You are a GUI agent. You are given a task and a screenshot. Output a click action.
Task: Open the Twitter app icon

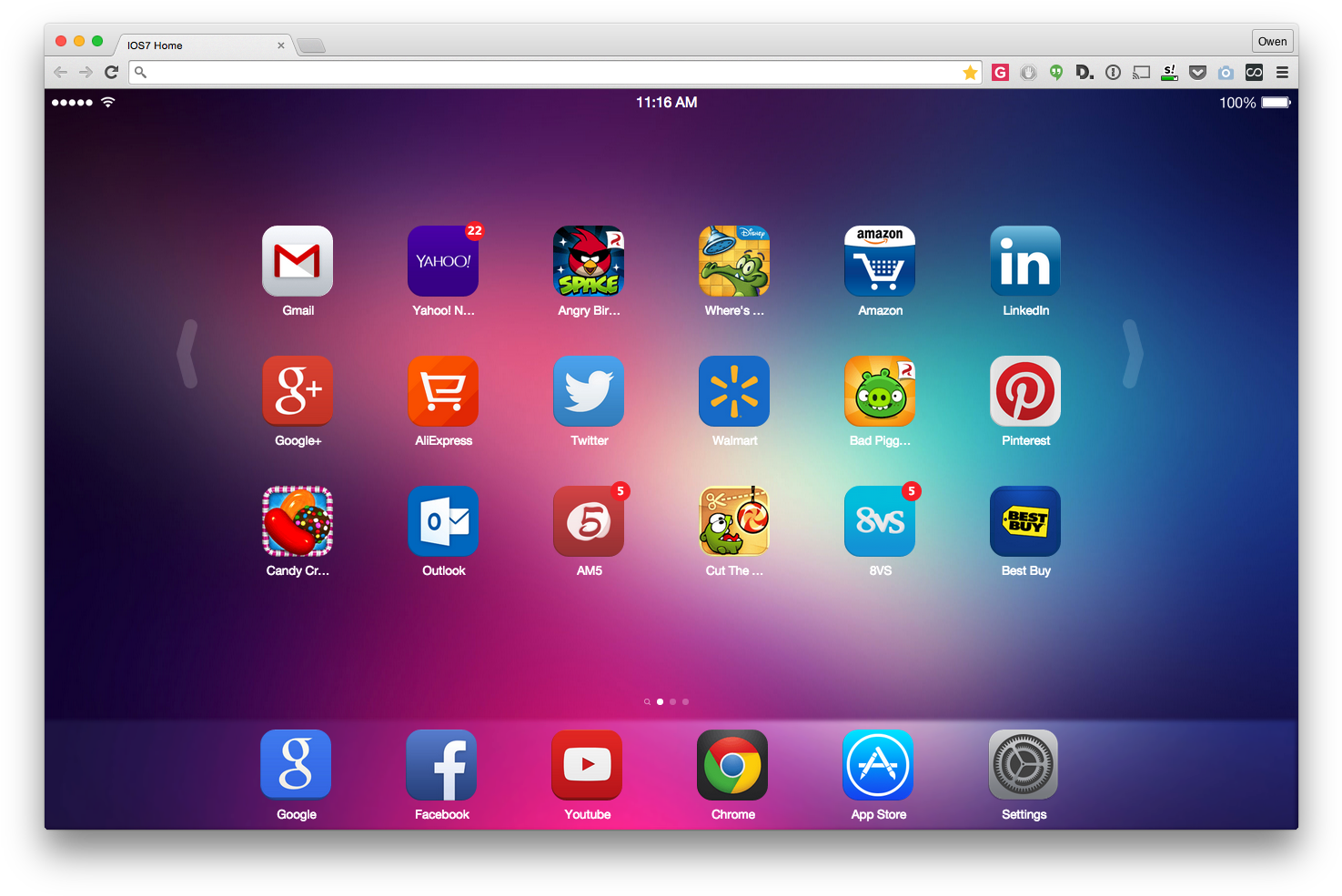[589, 391]
